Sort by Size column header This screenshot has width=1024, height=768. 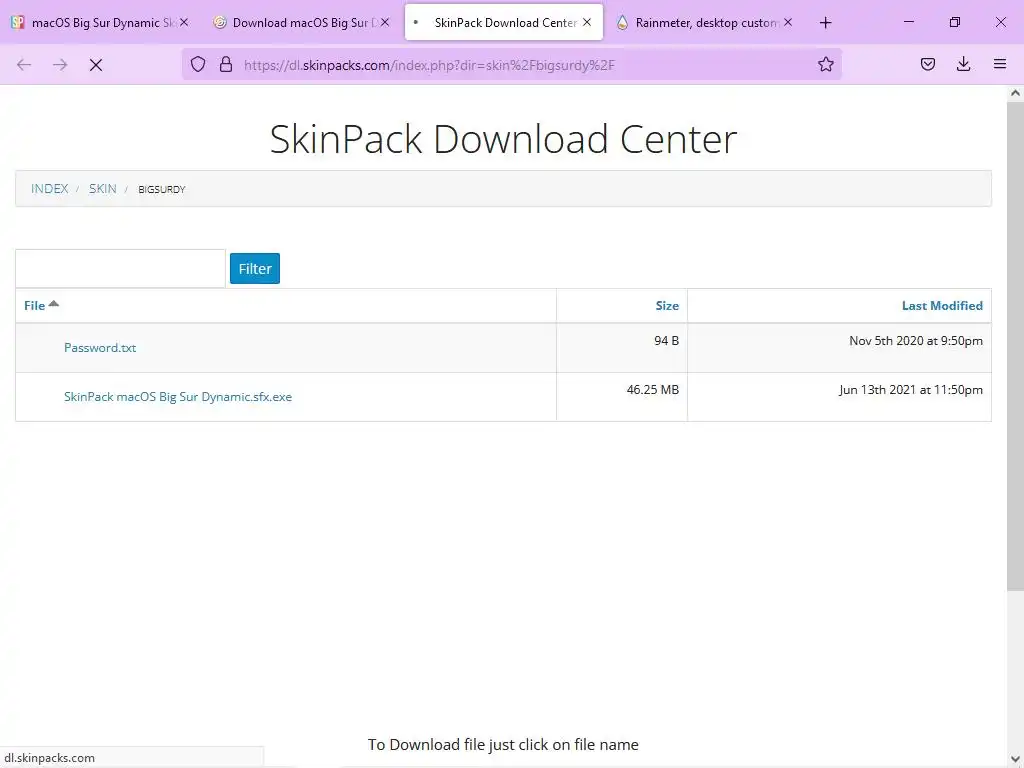[667, 306]
